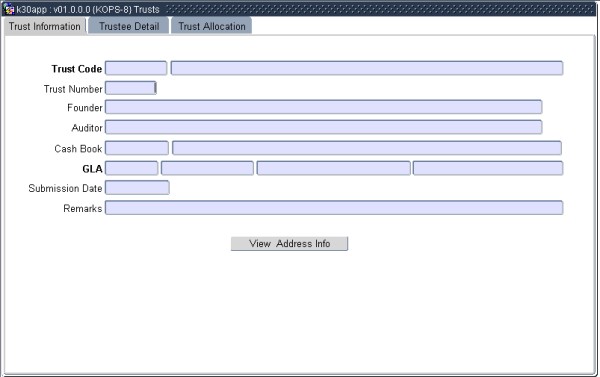Switch to the Trust Information tab

(45, 26)
